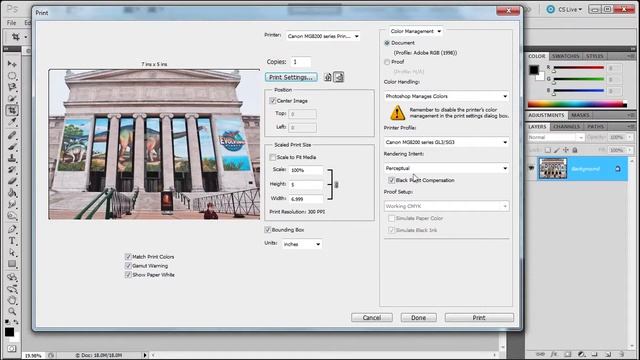
Task: Select the Document radio button
Action: 387,43
